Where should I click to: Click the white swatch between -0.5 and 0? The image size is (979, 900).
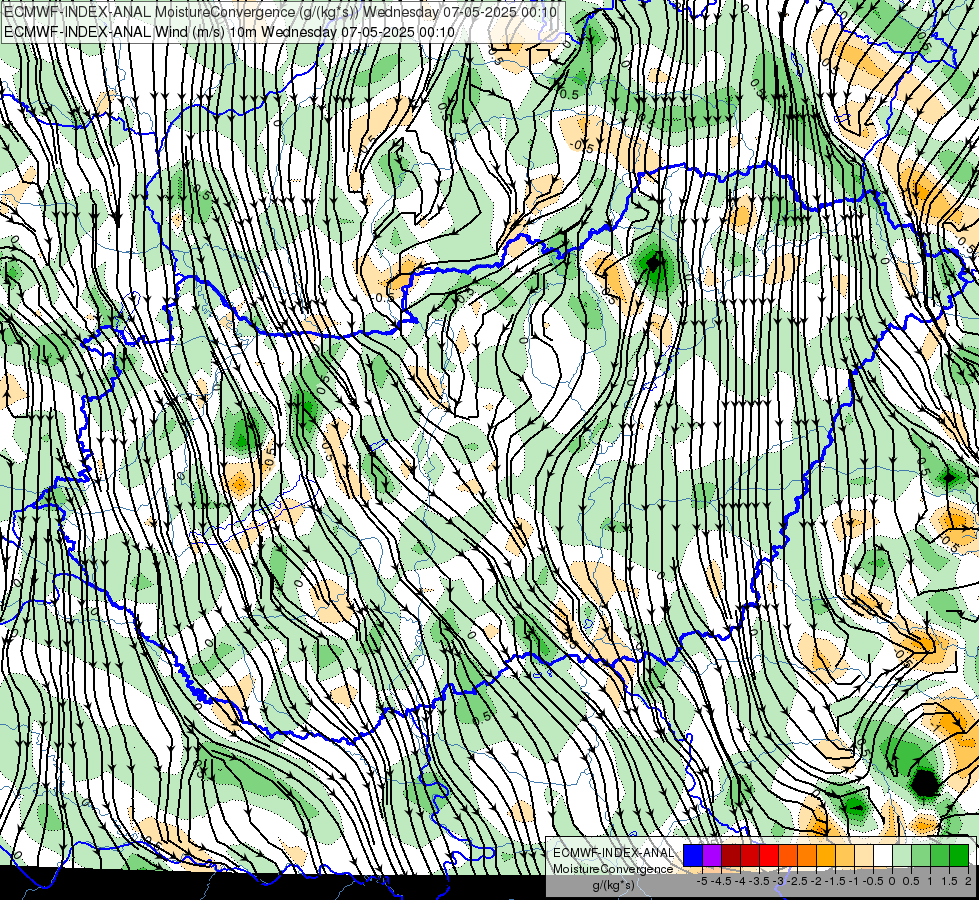pyautogui.click(x=883, y=855)
